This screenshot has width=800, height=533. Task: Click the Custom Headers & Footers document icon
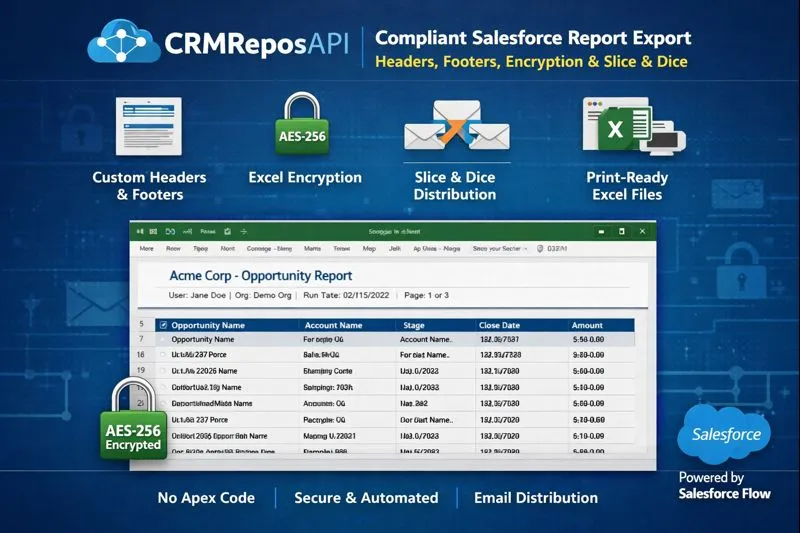148,126
